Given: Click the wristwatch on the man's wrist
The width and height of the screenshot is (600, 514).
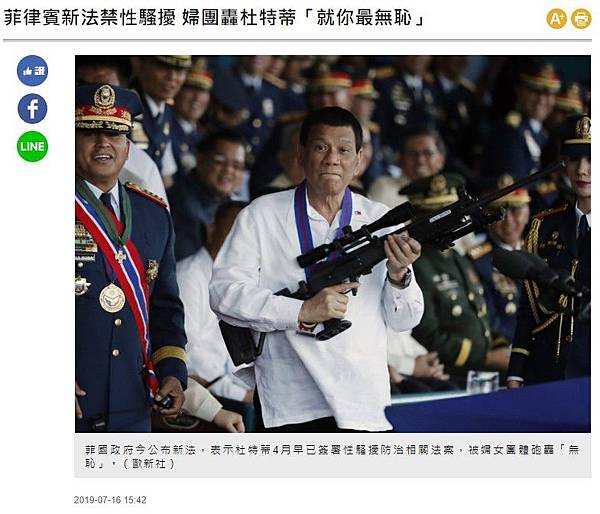Looking at the screenshot, I should pos(400,279).
